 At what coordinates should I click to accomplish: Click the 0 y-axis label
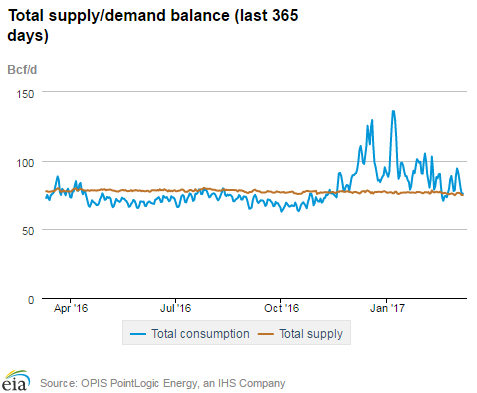[31, 300]
